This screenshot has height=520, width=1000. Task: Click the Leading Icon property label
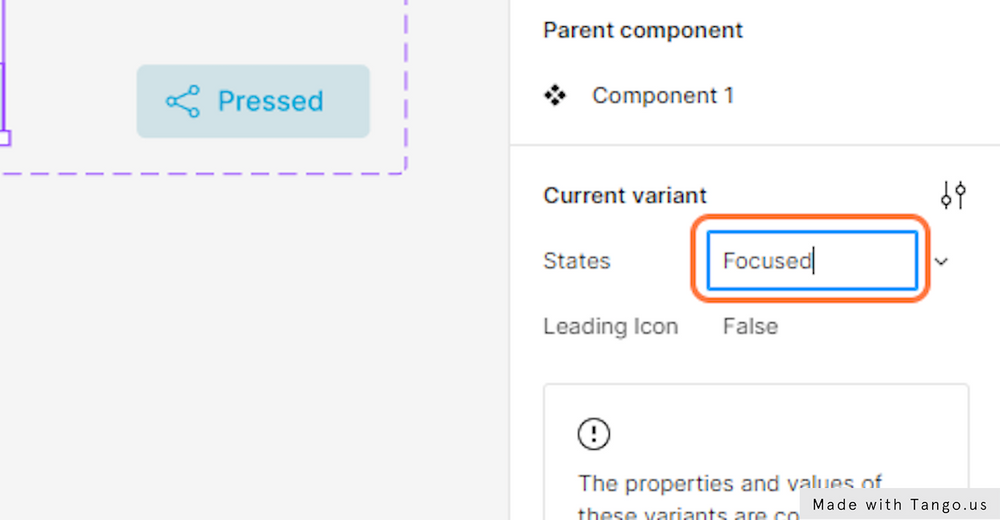tap(610, 327)
